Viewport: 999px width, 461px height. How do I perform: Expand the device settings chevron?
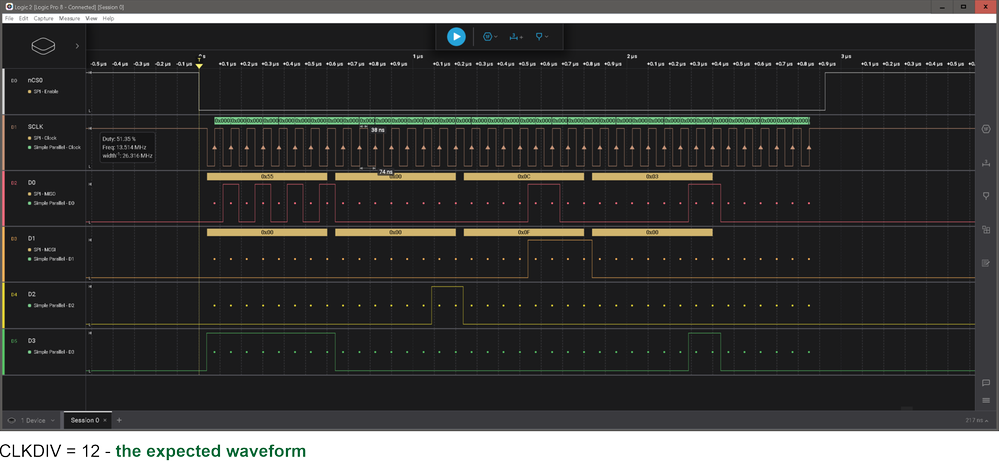tap(77, 46)
